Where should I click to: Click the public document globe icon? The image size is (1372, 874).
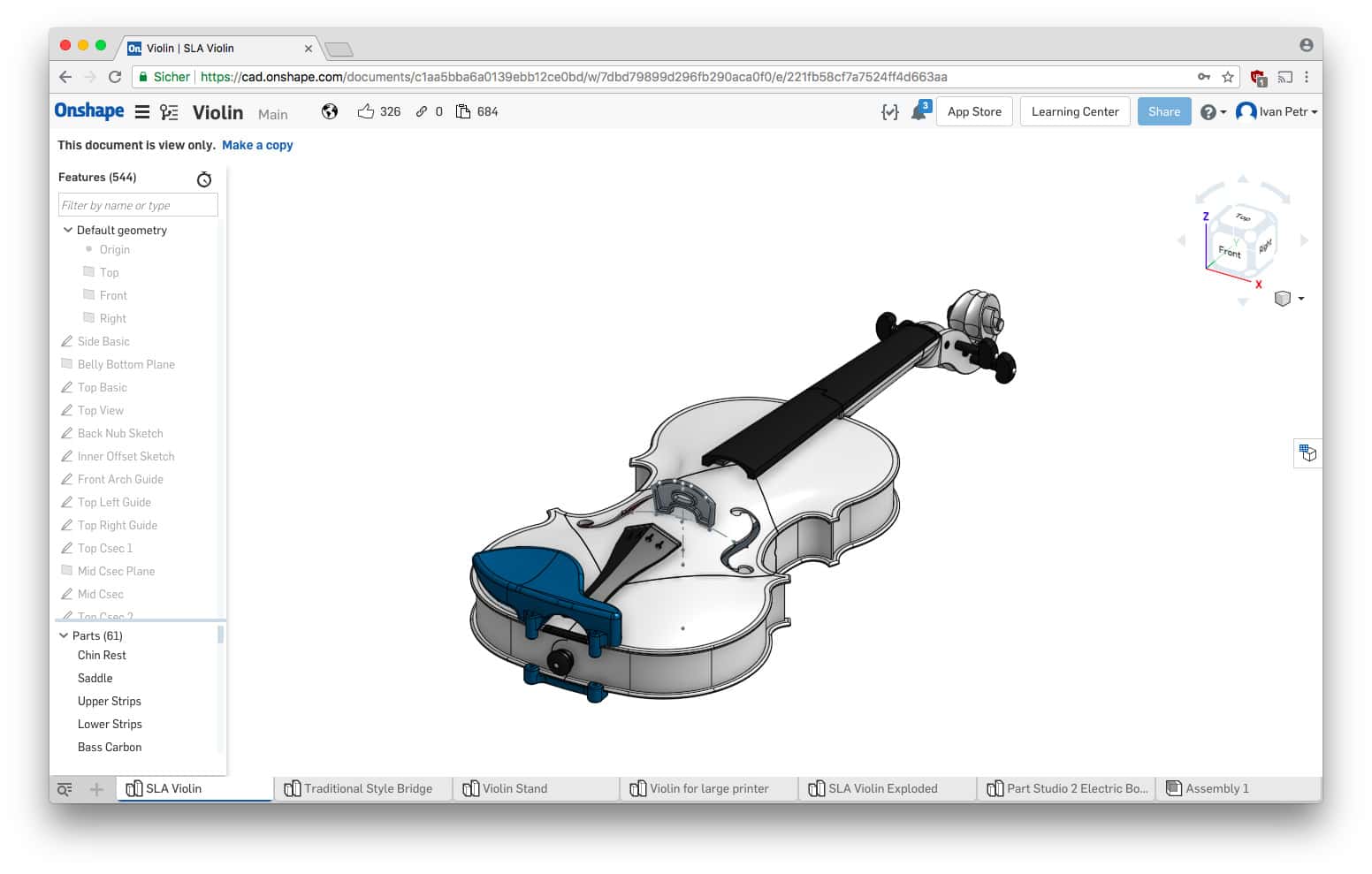[x=329, y=111]
